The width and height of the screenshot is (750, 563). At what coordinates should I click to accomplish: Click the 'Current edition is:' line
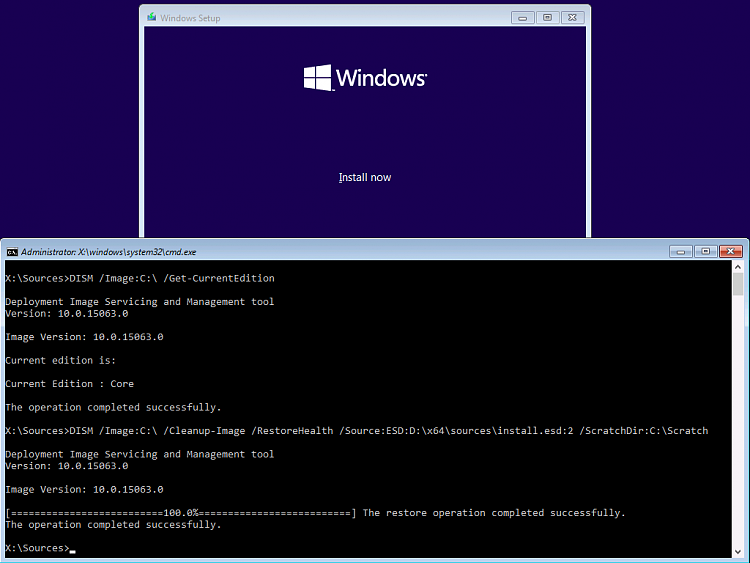(x=60, y=360)
